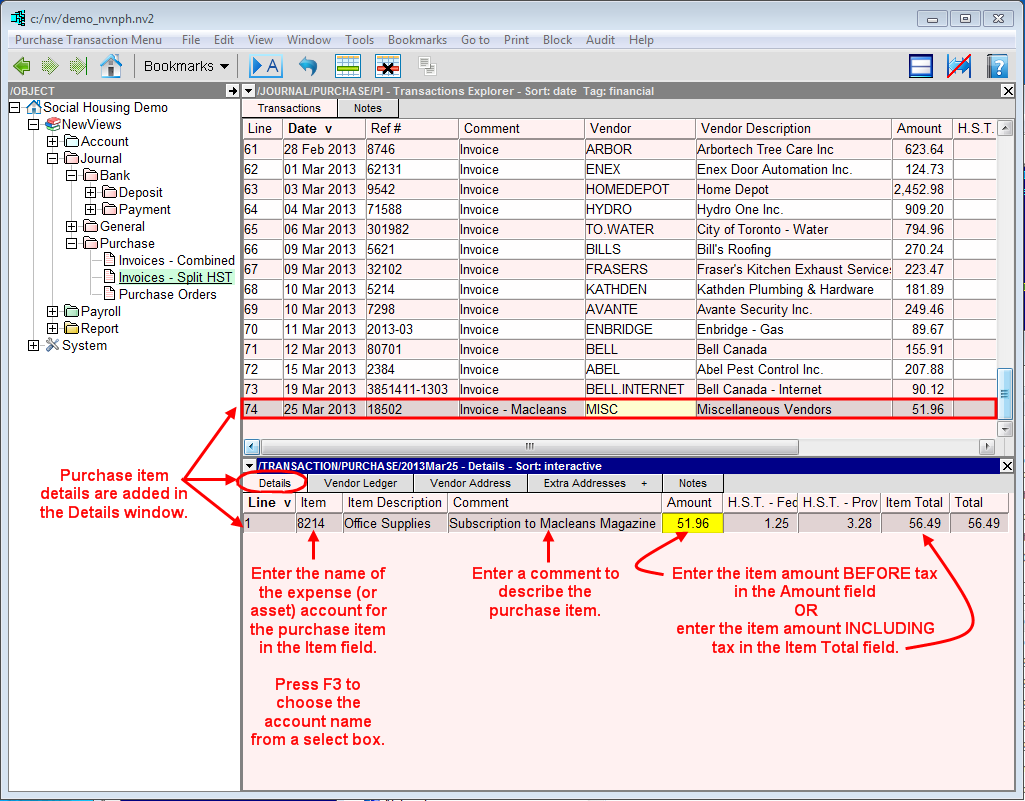Select Invoices - Combined in tree

point(176,260)
